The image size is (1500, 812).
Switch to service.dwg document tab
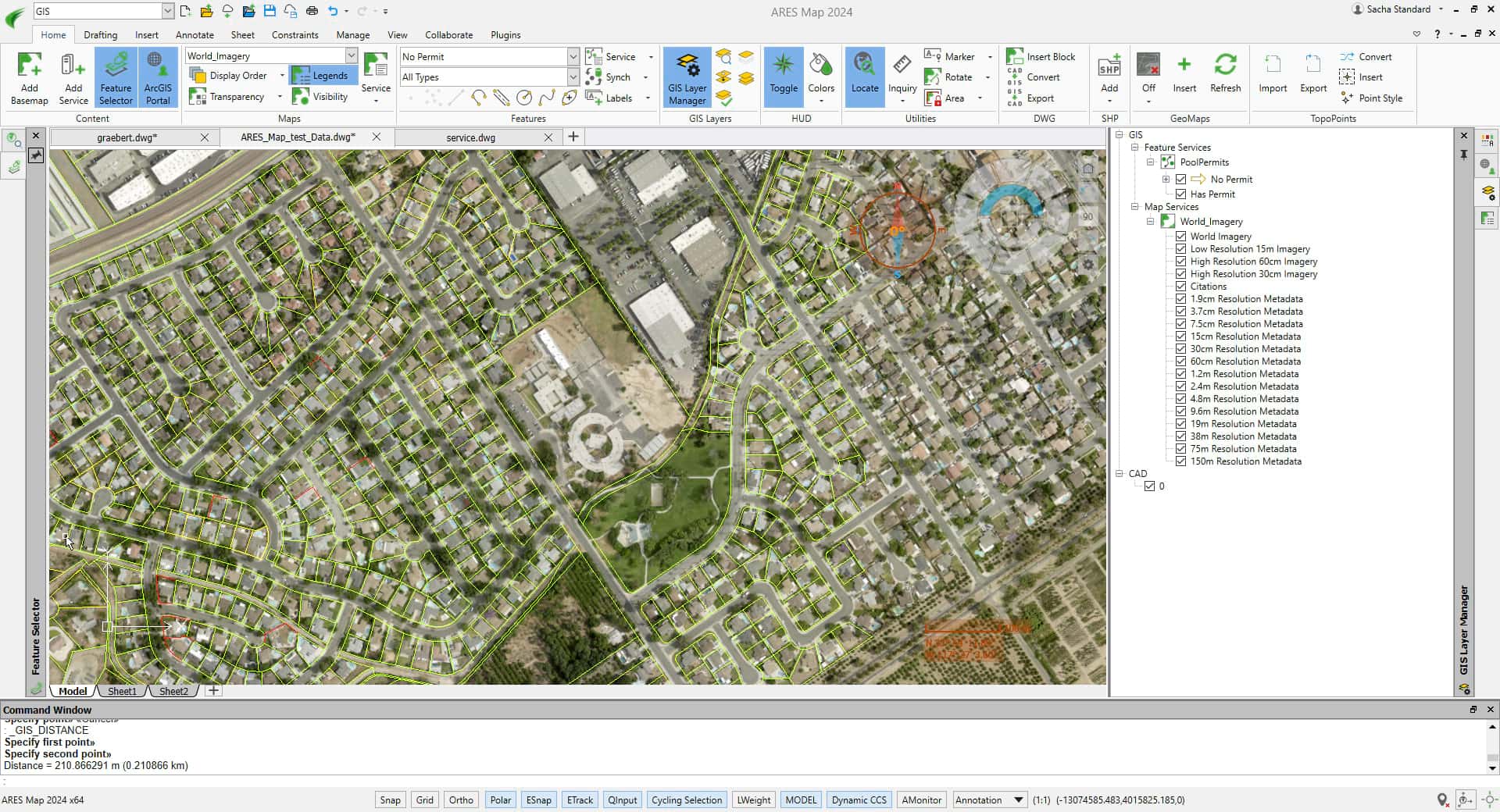470,137
